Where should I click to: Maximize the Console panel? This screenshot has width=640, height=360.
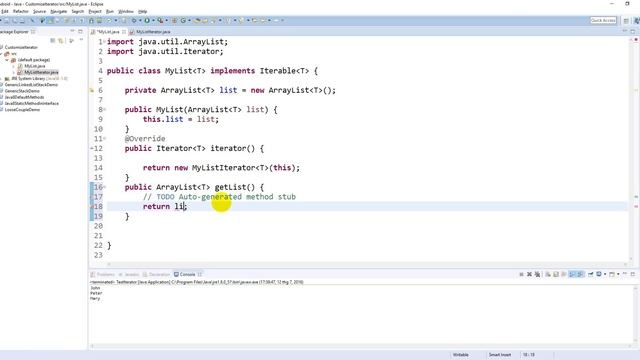pos(633,274)
